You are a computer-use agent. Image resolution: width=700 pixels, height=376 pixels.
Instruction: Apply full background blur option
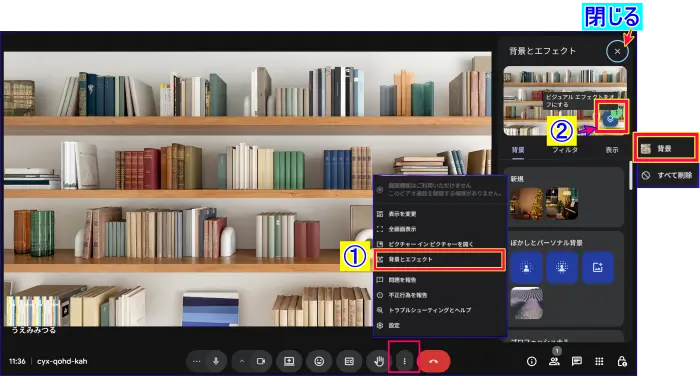[x=562, y=267]
